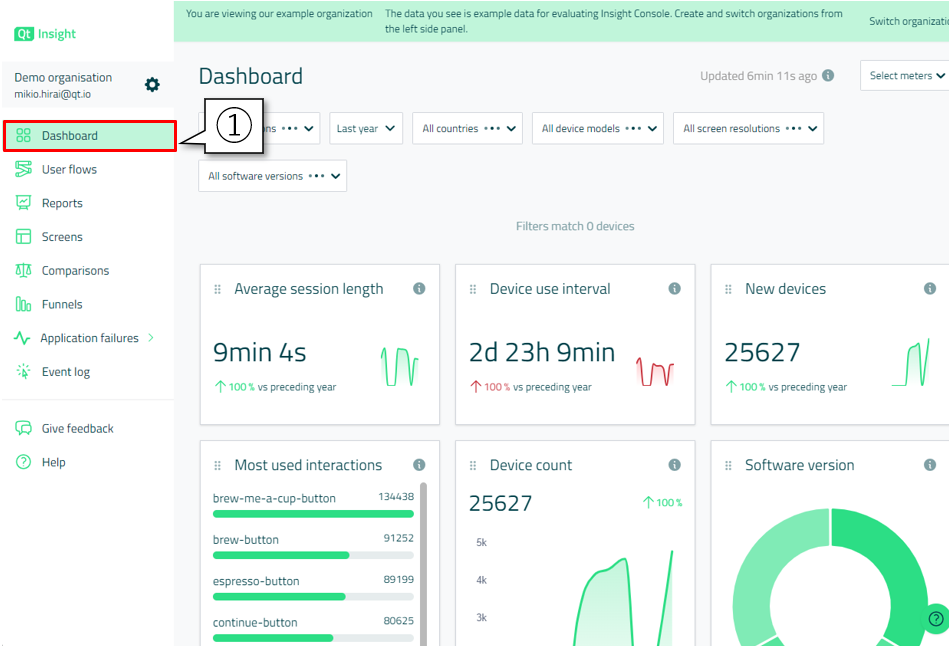This screenshot has width=949, height=646.
Task: Open the Select meters dropdown
Action: 905,76
